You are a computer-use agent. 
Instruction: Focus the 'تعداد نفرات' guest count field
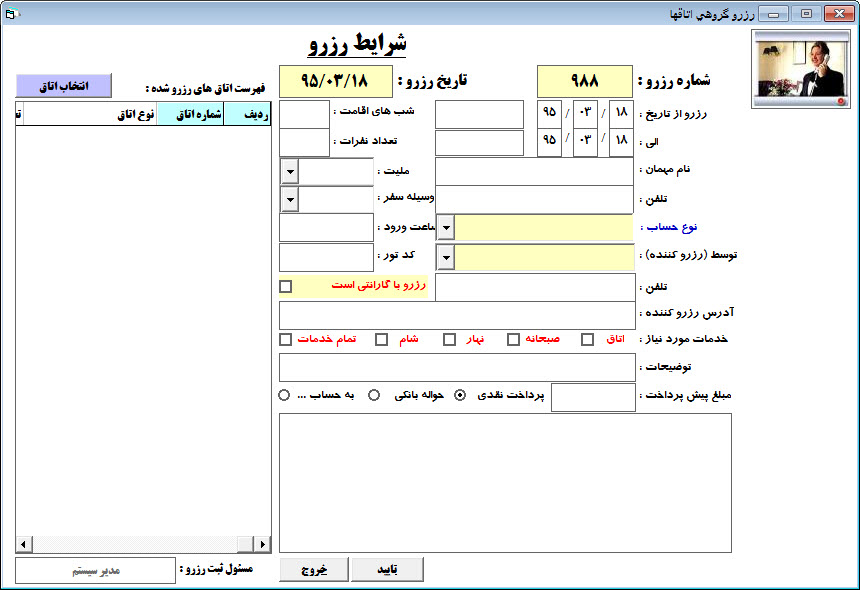click(304, 143)
